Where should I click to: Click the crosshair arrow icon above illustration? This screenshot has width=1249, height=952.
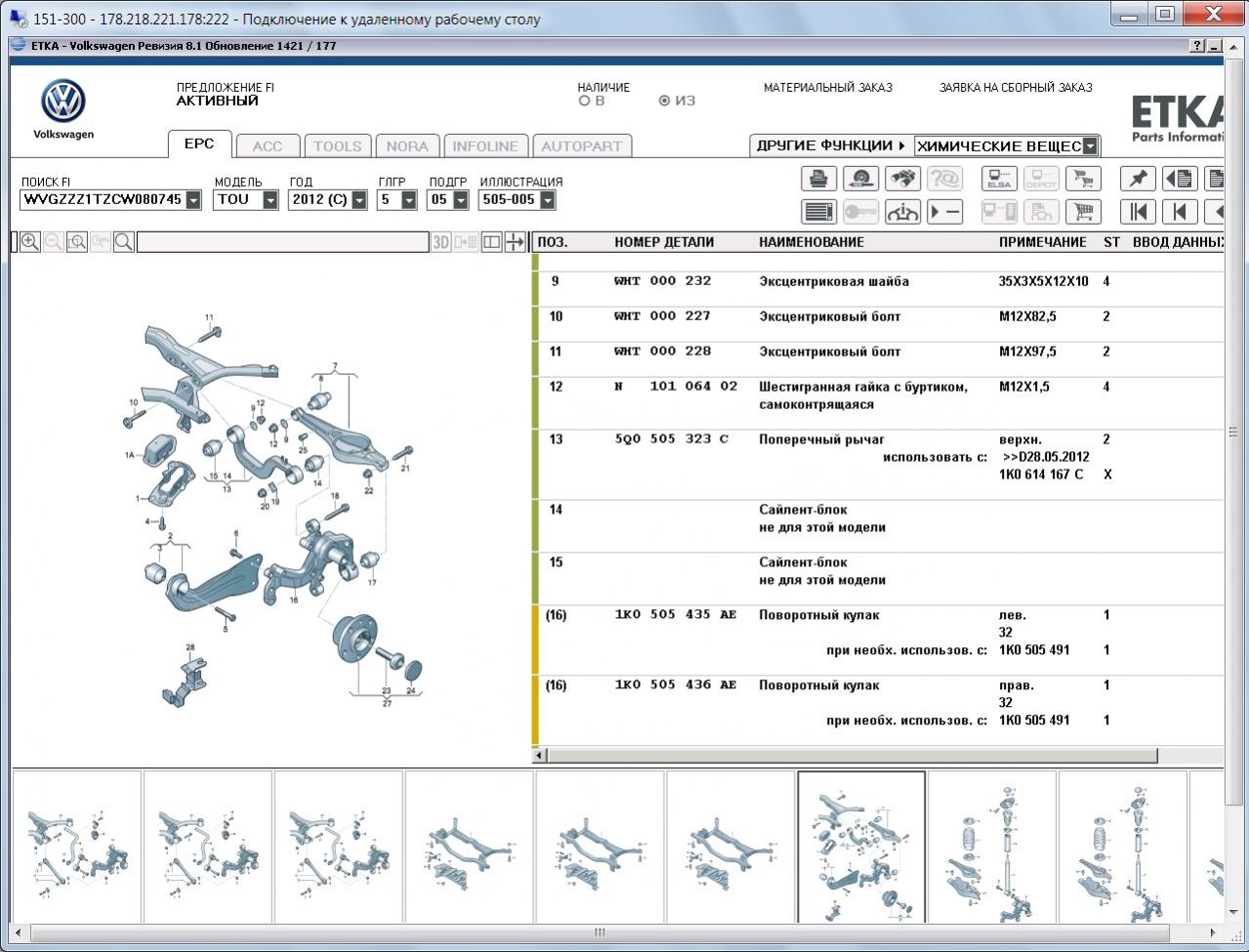pos(515,242)
